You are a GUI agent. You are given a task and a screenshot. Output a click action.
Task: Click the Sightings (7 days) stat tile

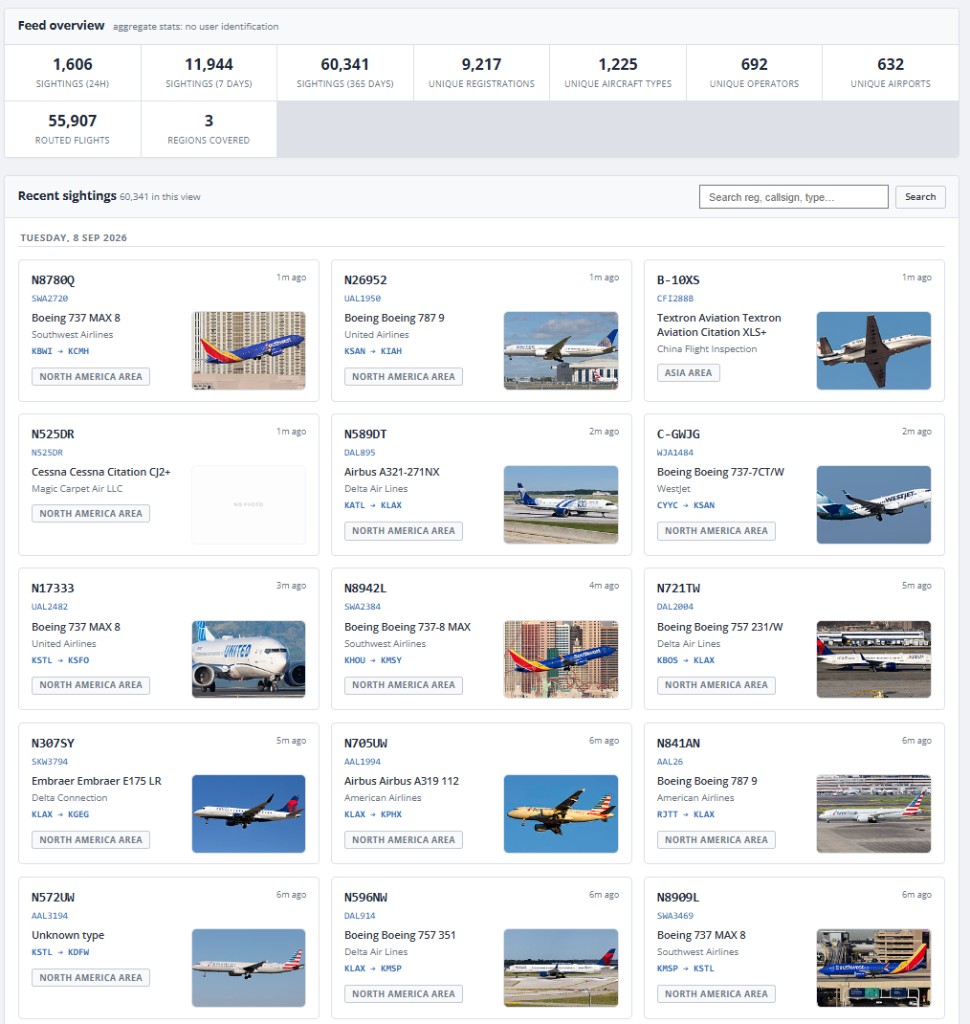pyautogui.click(x=209, y=72)
